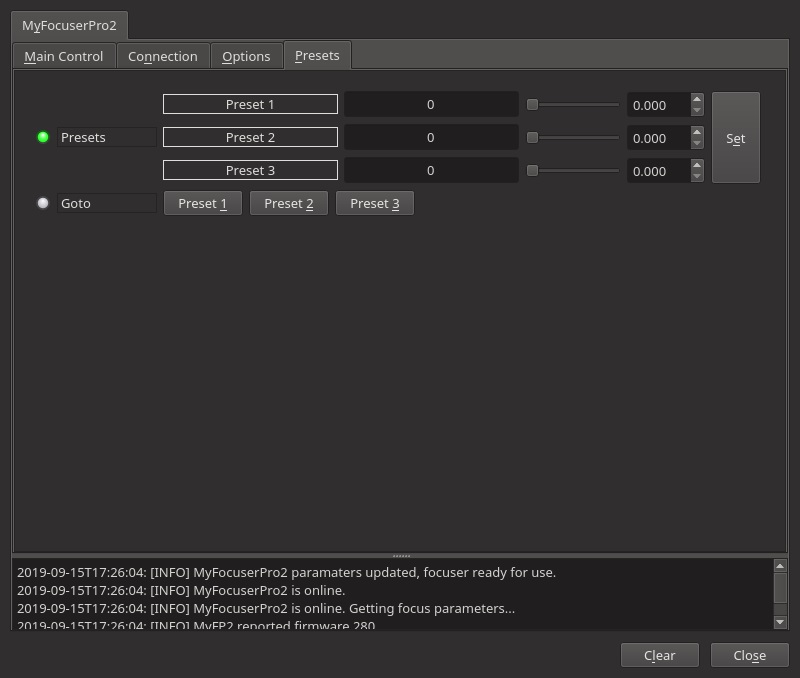Clear the log messages
800x678 pixels.
[x=660, y=655]
